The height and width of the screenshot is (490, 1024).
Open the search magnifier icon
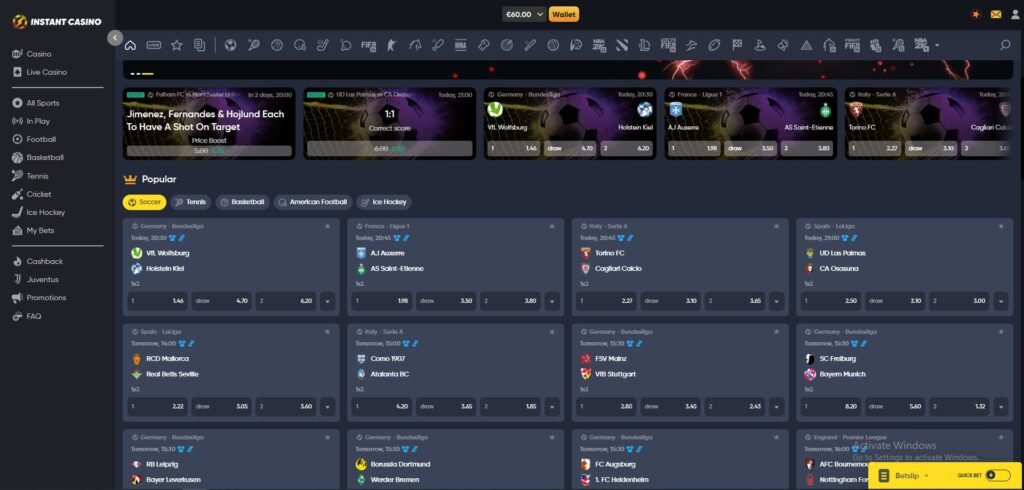(1005, 45)
